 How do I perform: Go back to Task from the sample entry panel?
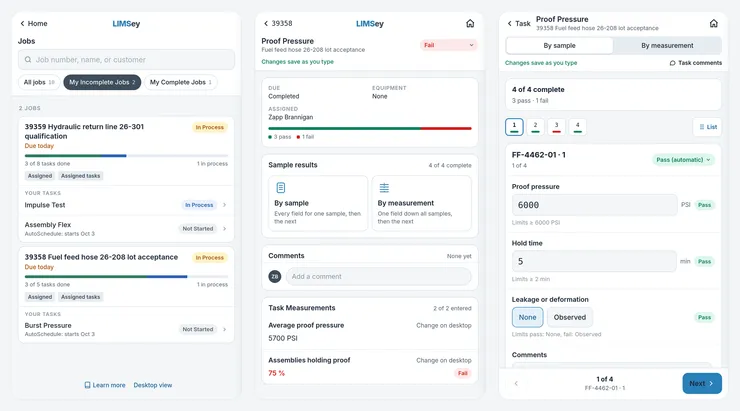(519, 24)
